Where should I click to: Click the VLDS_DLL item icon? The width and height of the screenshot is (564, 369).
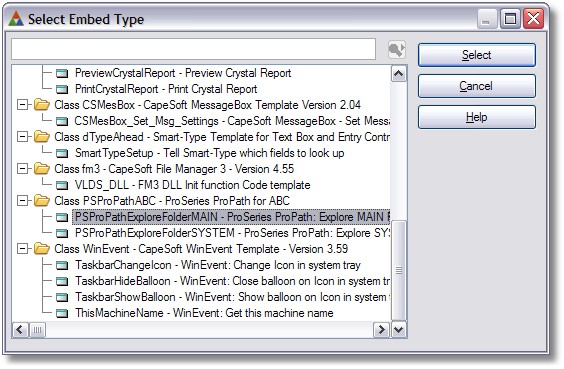point(62,185)
